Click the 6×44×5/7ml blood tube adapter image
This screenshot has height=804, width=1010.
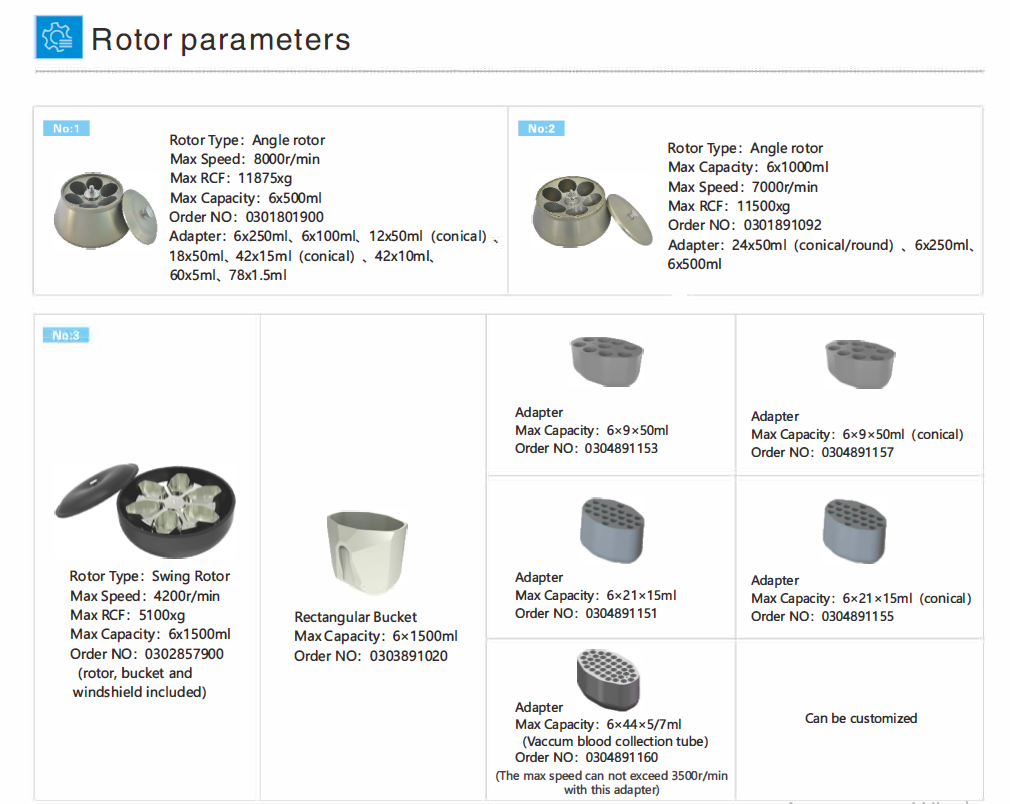(608, 678)
